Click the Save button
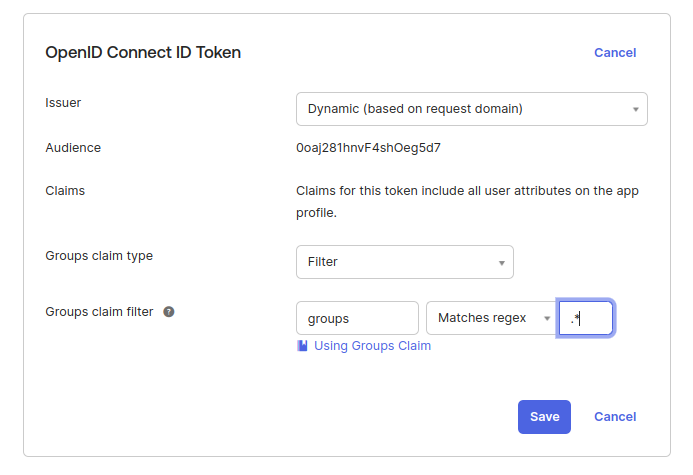 click(544, 417)
